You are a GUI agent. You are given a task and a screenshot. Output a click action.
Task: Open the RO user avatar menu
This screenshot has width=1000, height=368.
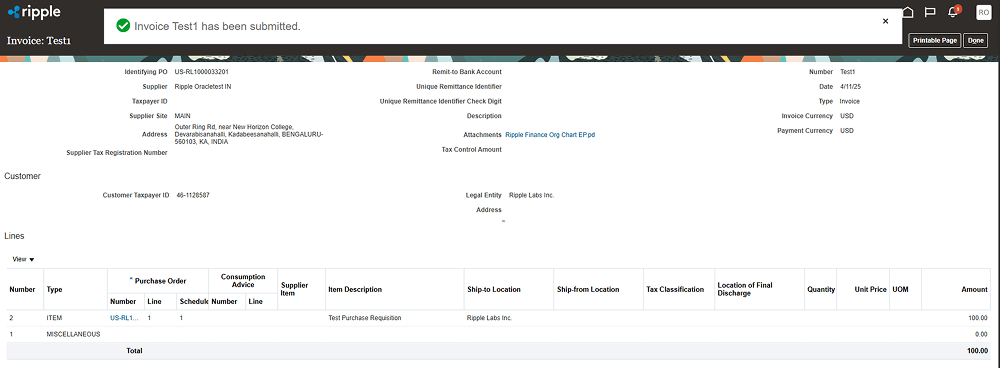point(983,12)
